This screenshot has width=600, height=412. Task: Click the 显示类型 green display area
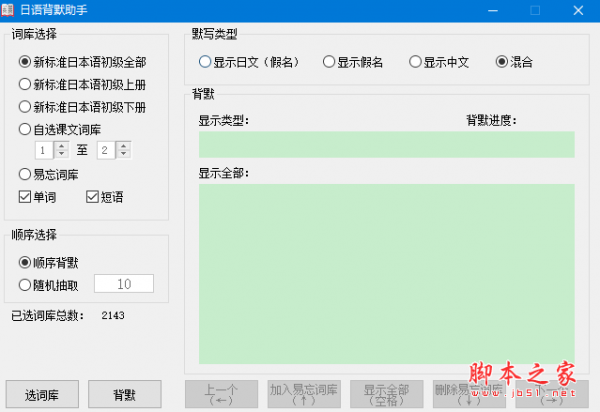[386, 145]
